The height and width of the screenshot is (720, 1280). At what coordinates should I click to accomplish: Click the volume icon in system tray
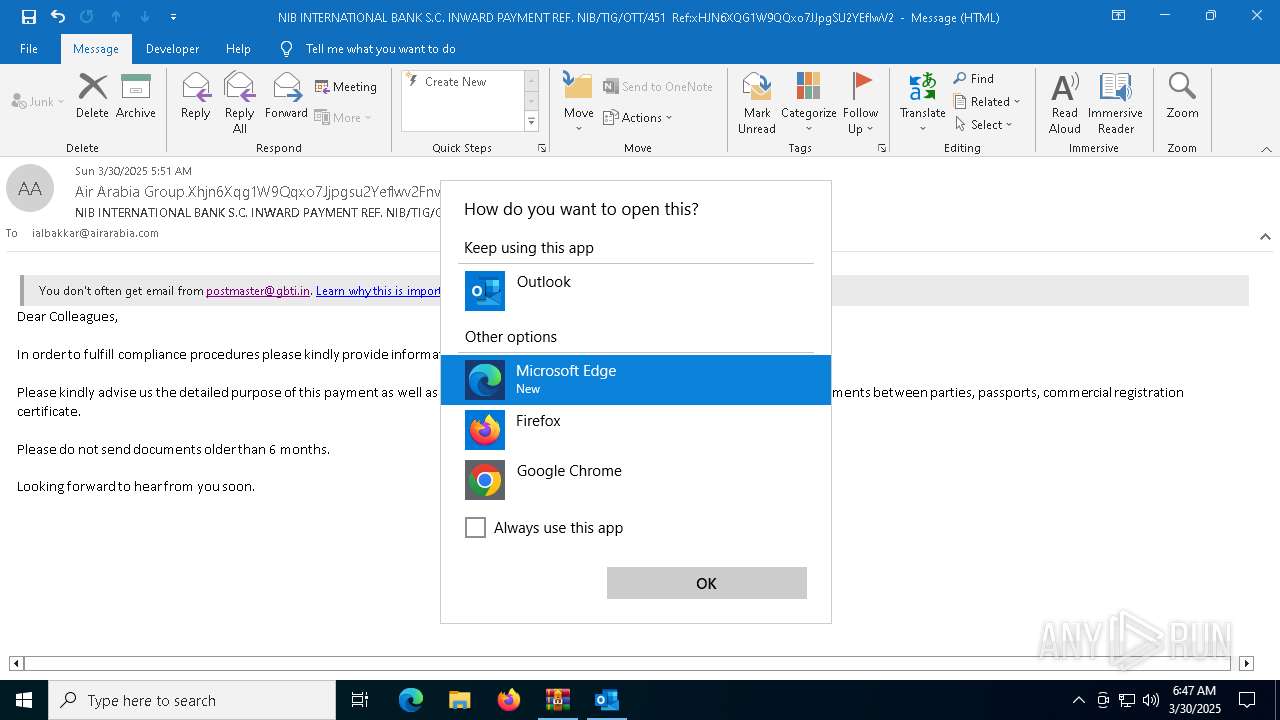[1150, 700]
